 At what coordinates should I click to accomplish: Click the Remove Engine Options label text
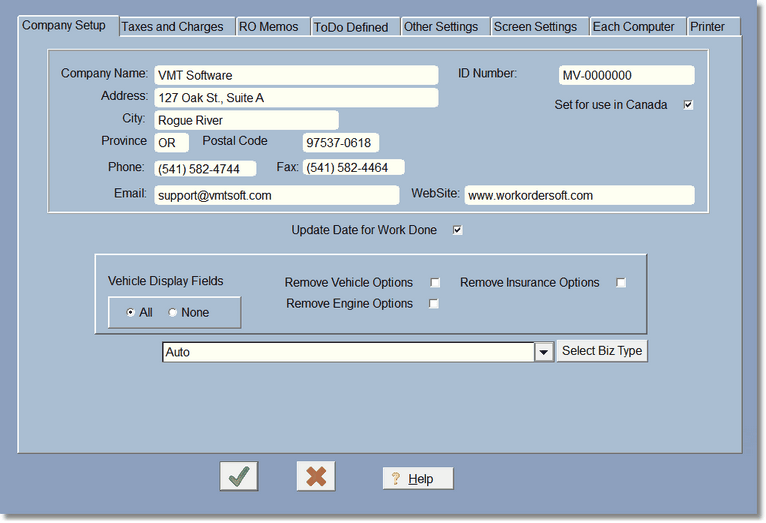(349, 304)
